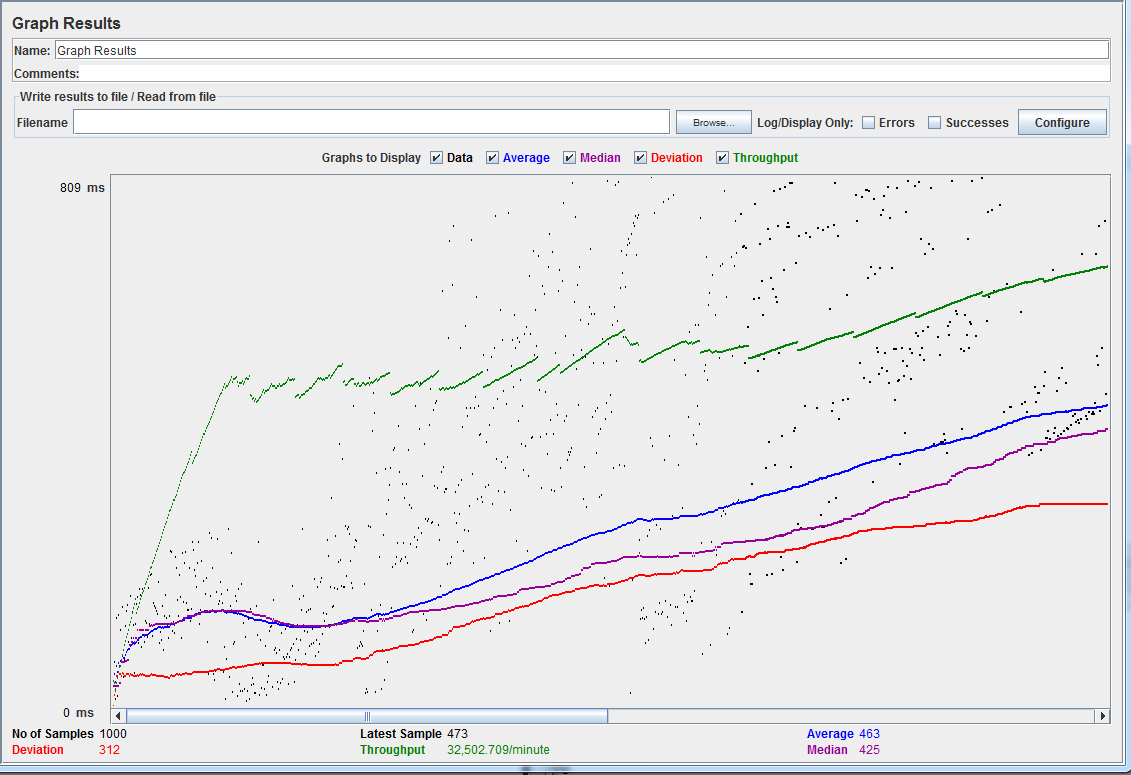
Task: Click the Average value 463
Action: click(x=869, y=734)
